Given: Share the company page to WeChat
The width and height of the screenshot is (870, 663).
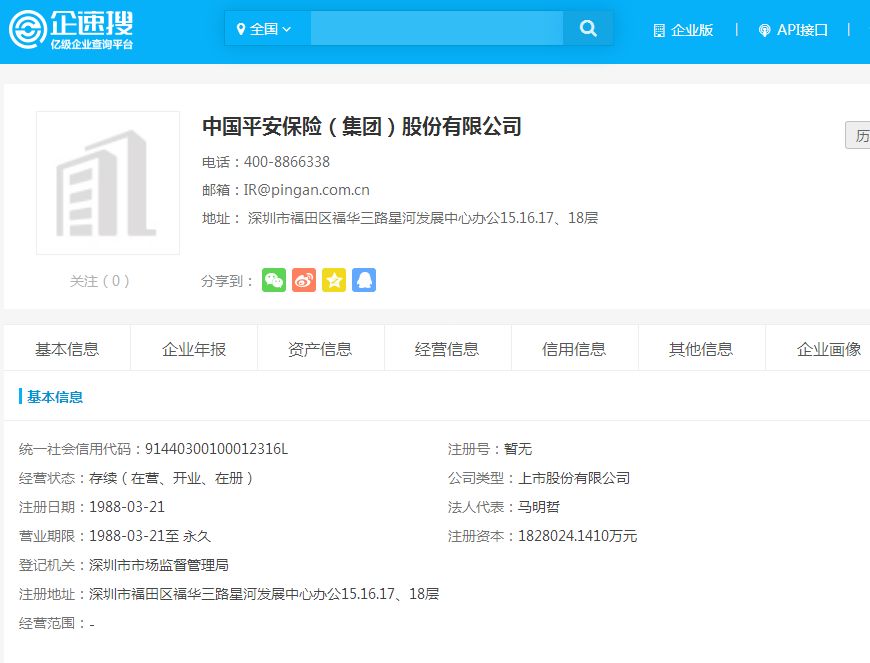Looking at the screenshot, I should (x=273, y=281).
